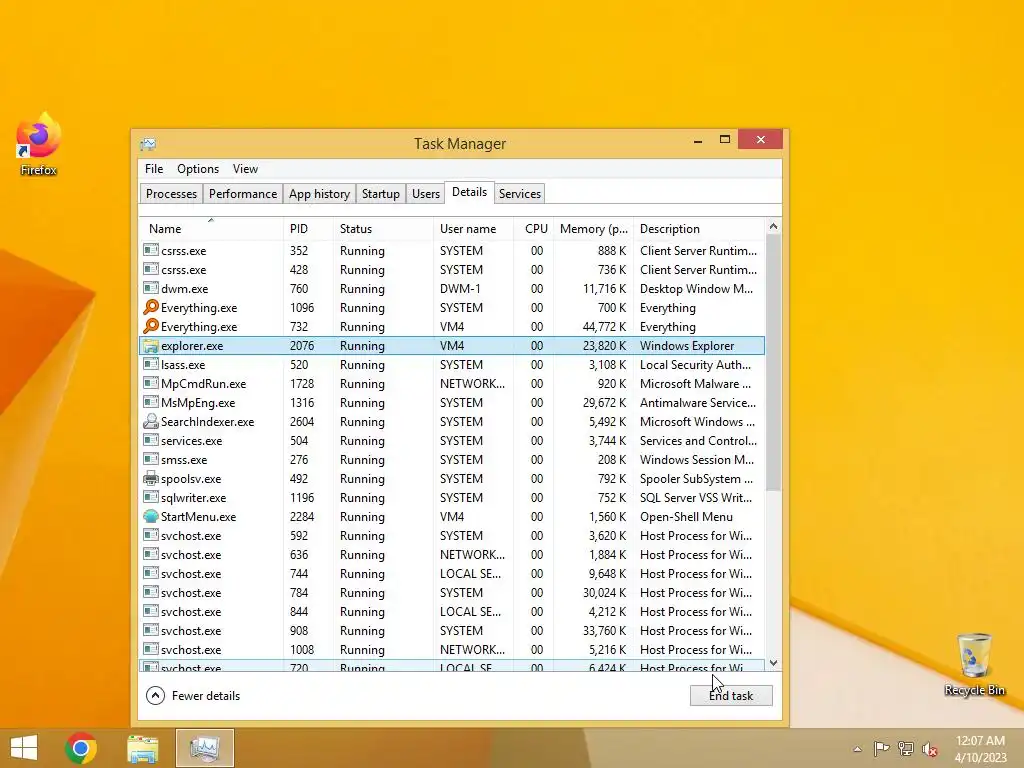Select svchost.exe with PID 908

451,630
